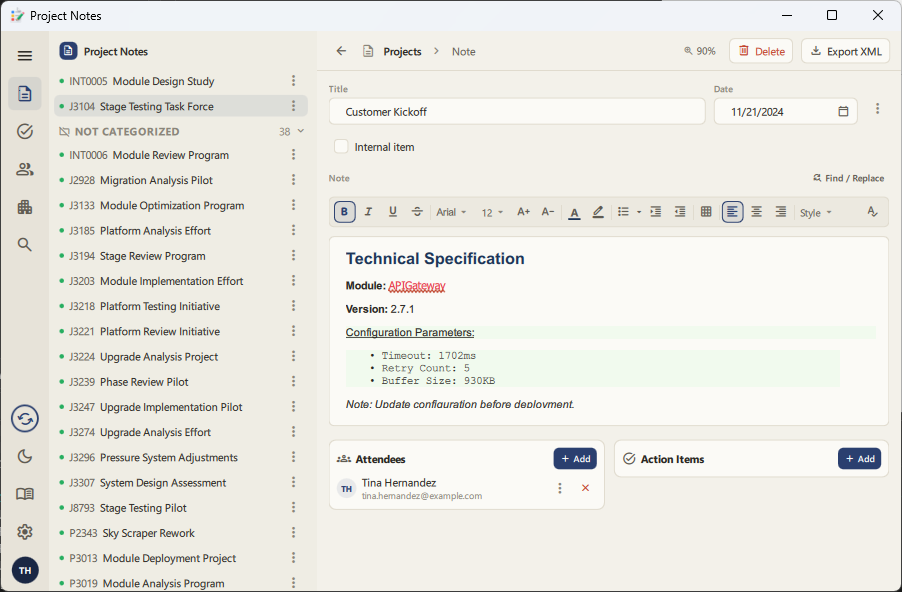
Task: Click the Delete button
Action: [761, 51]
